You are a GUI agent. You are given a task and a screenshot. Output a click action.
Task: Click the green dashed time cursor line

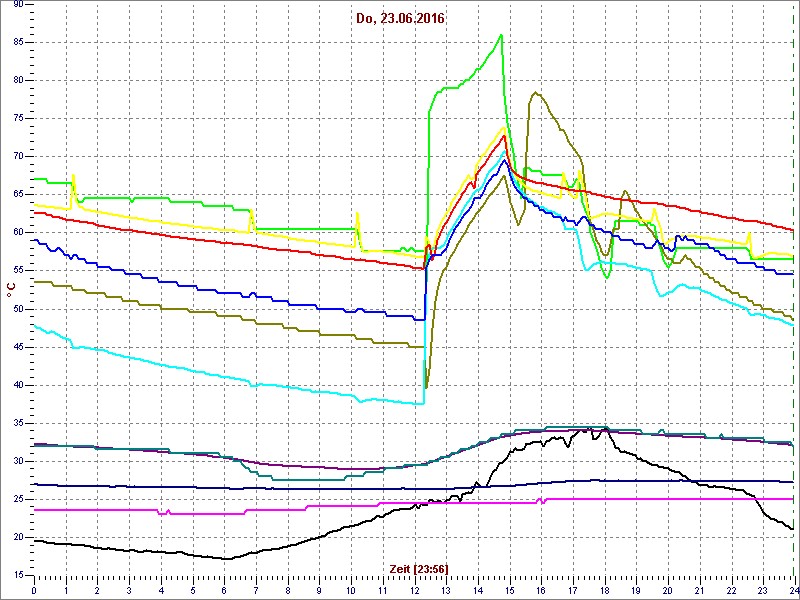[793, 288]
